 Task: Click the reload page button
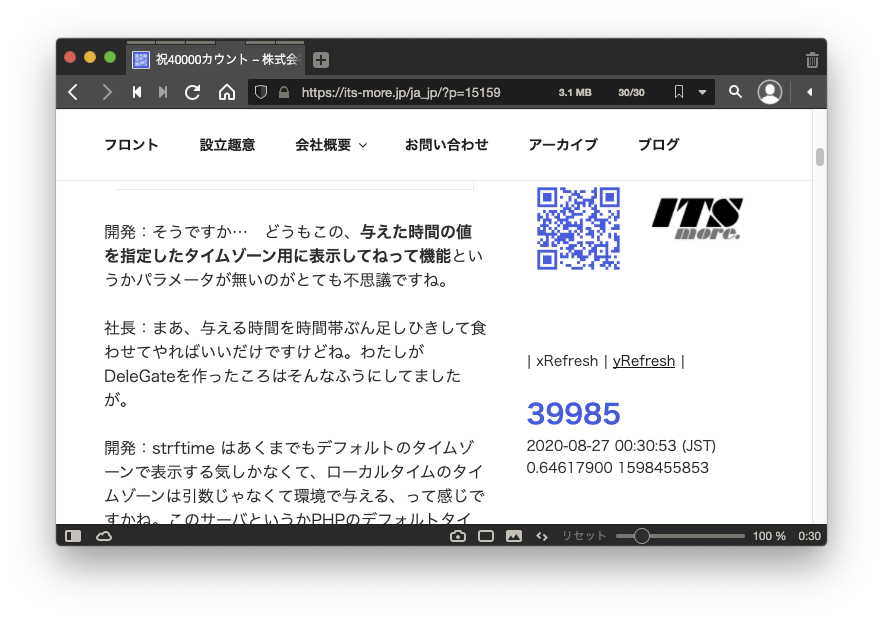coord(193,92)
